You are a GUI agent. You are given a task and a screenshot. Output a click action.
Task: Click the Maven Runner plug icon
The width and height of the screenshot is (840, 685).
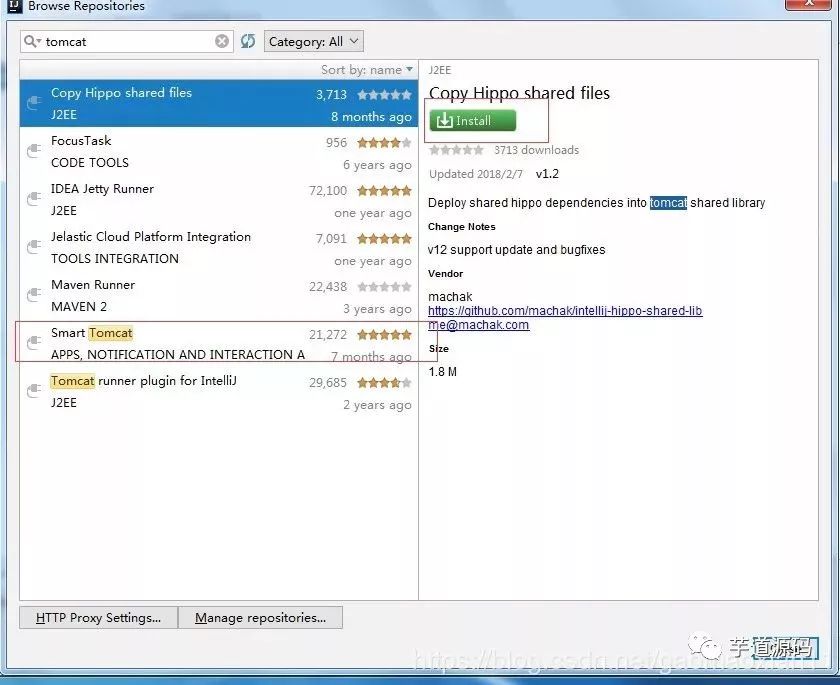click(x=34, y=294)
